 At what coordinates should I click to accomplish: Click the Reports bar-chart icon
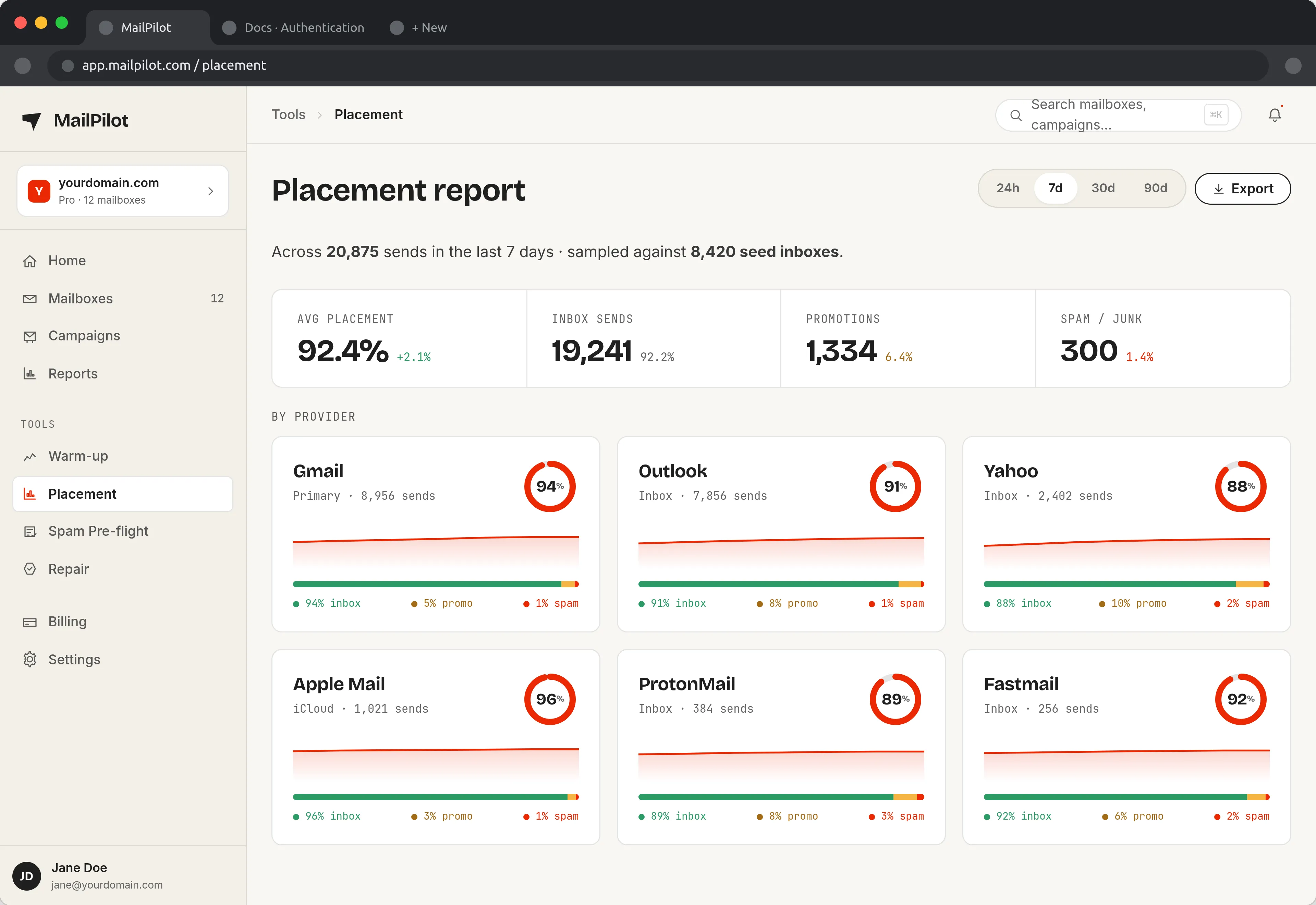(29, 374)
